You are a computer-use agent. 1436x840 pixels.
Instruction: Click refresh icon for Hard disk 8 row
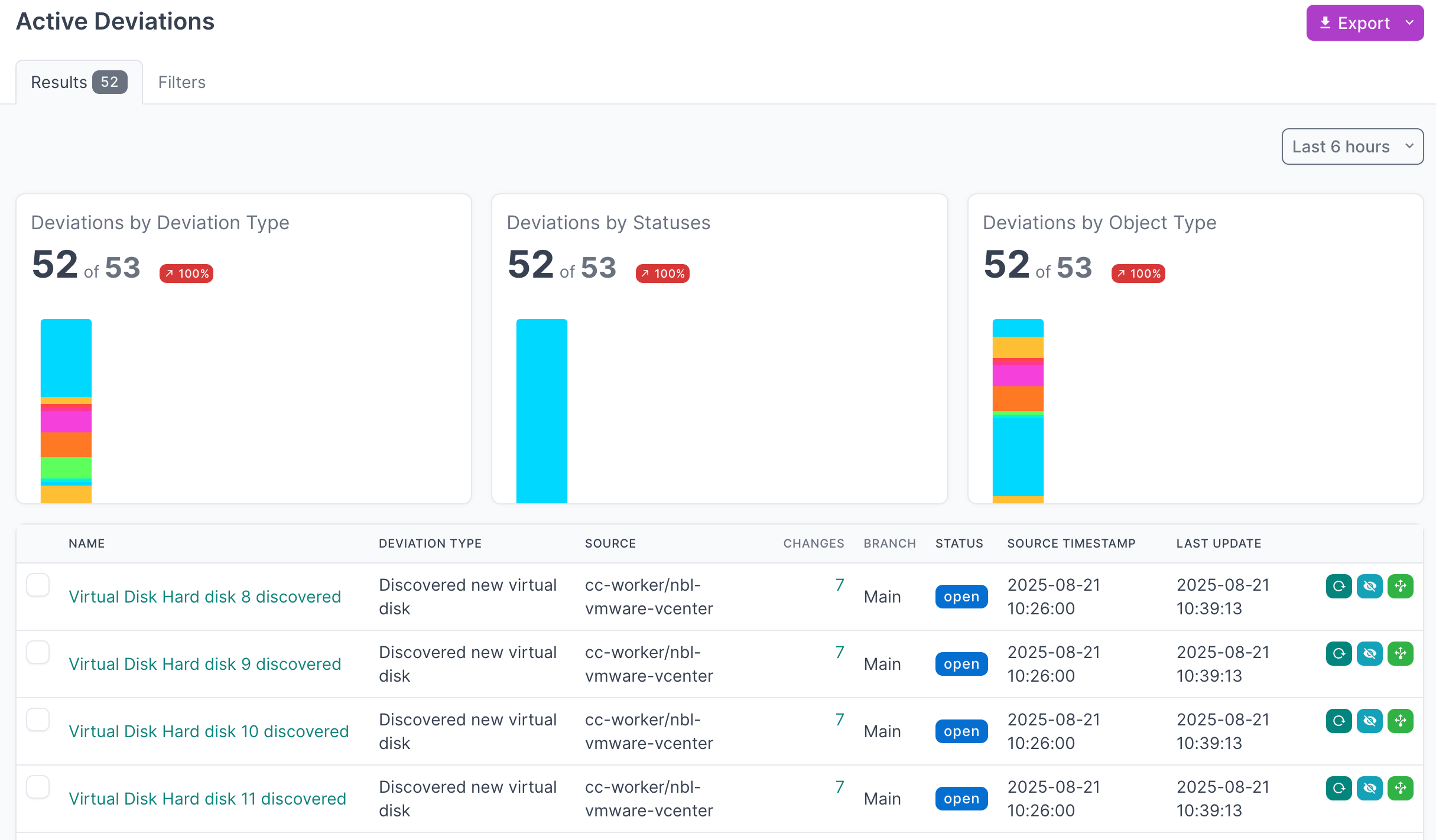click(x=1338, y=586)
